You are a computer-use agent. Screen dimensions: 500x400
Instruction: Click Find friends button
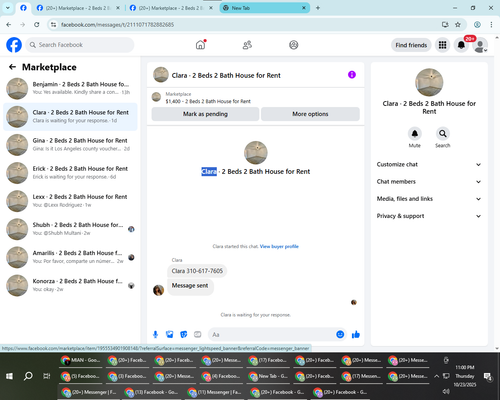click(x=411, y=45)
